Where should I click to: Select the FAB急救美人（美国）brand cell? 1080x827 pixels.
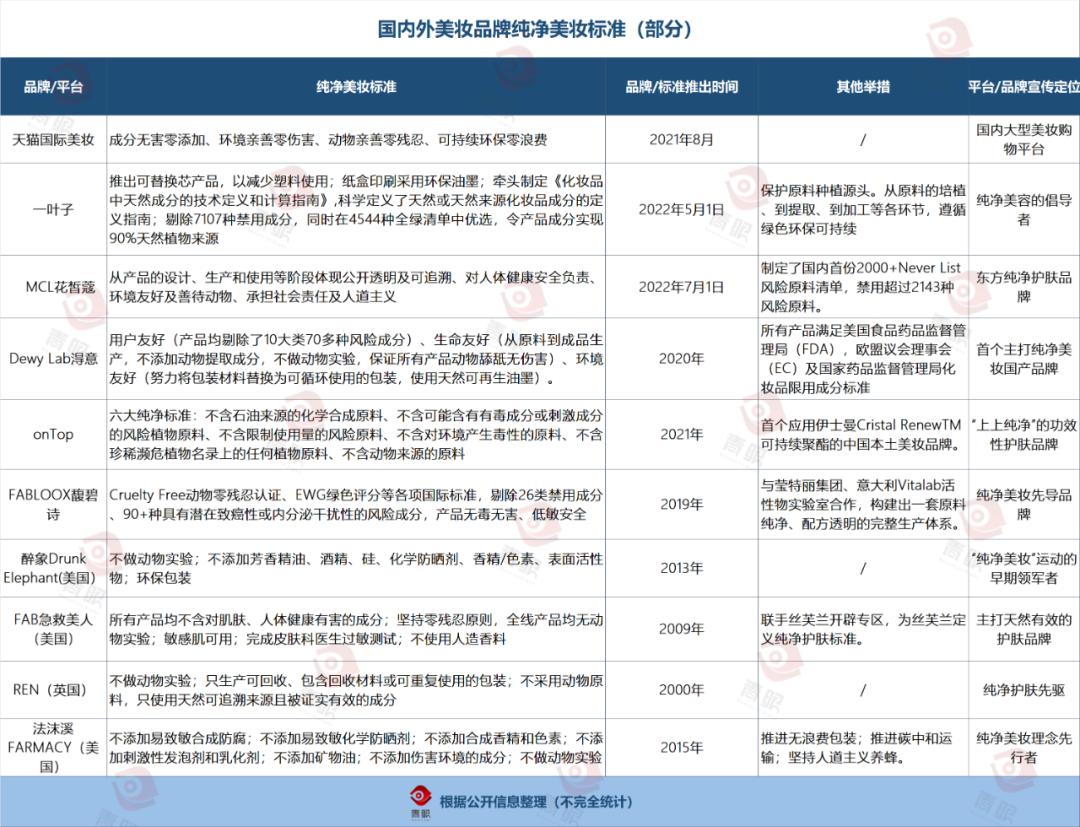click(53, 629)
